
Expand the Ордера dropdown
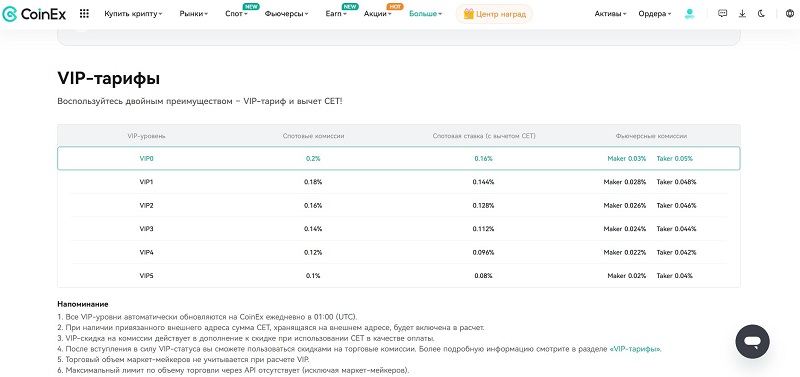coord(655,14)
